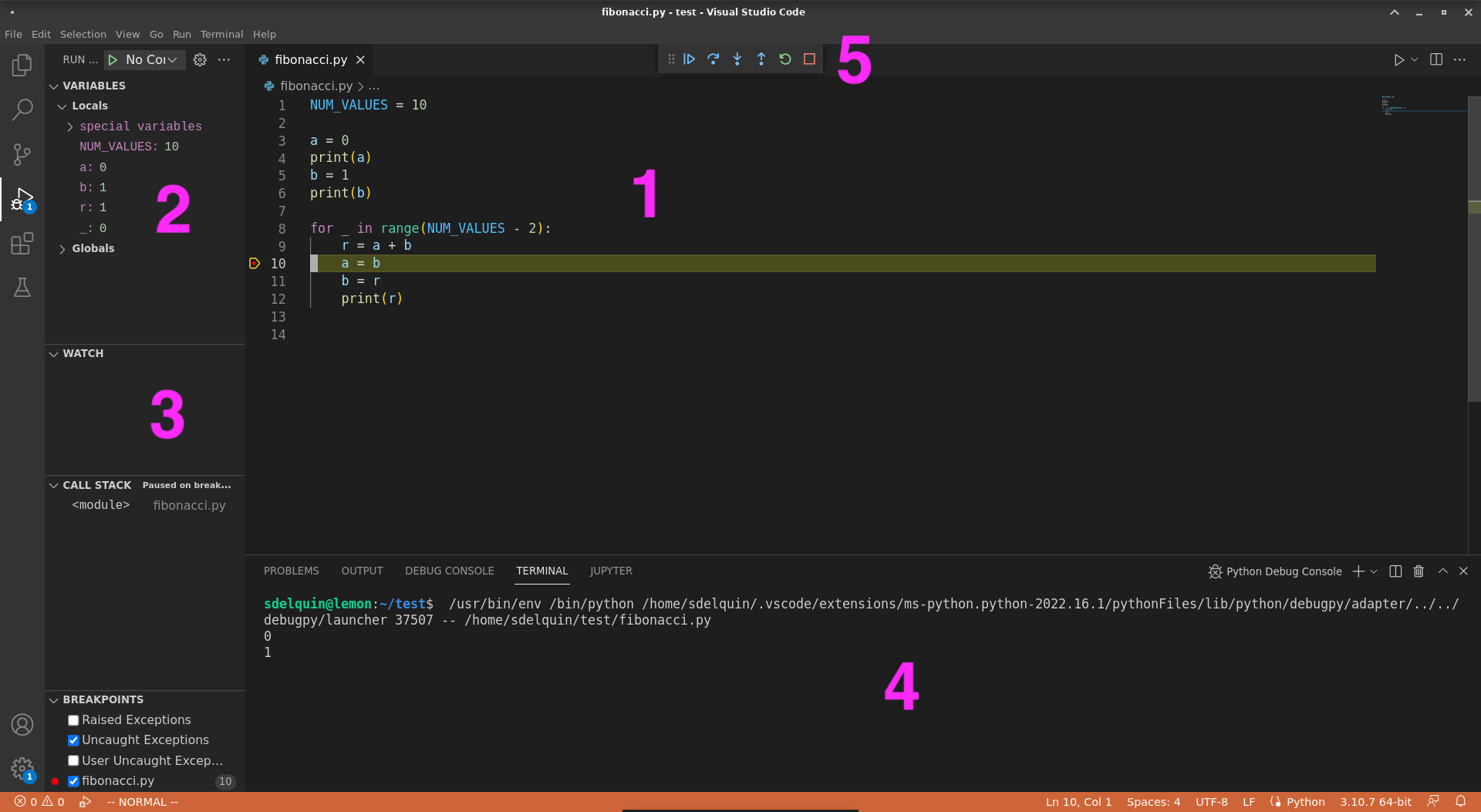
Task: Open the Run menu
Action: [181, 34]
